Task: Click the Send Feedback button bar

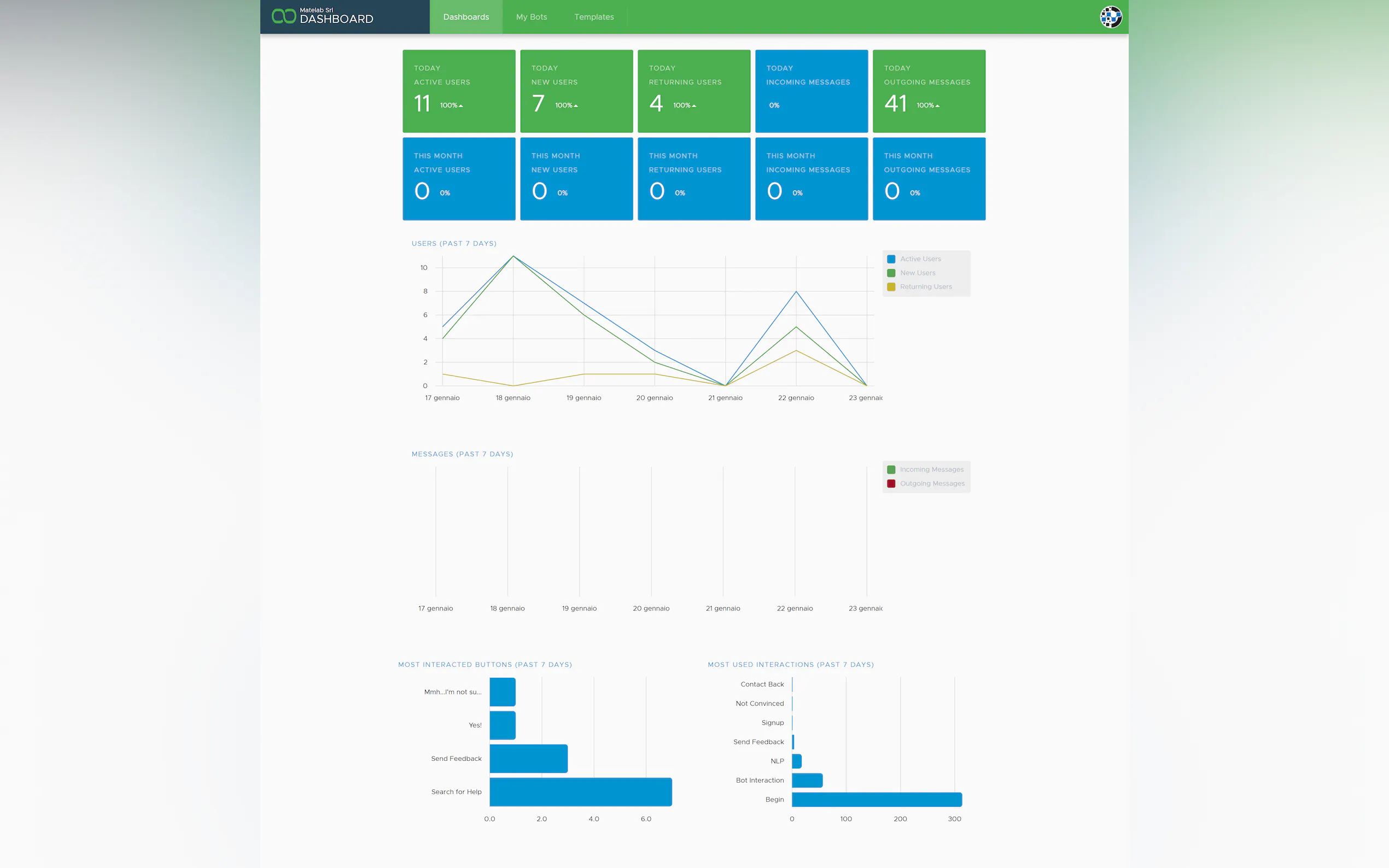Action: (x=528, y=758)
